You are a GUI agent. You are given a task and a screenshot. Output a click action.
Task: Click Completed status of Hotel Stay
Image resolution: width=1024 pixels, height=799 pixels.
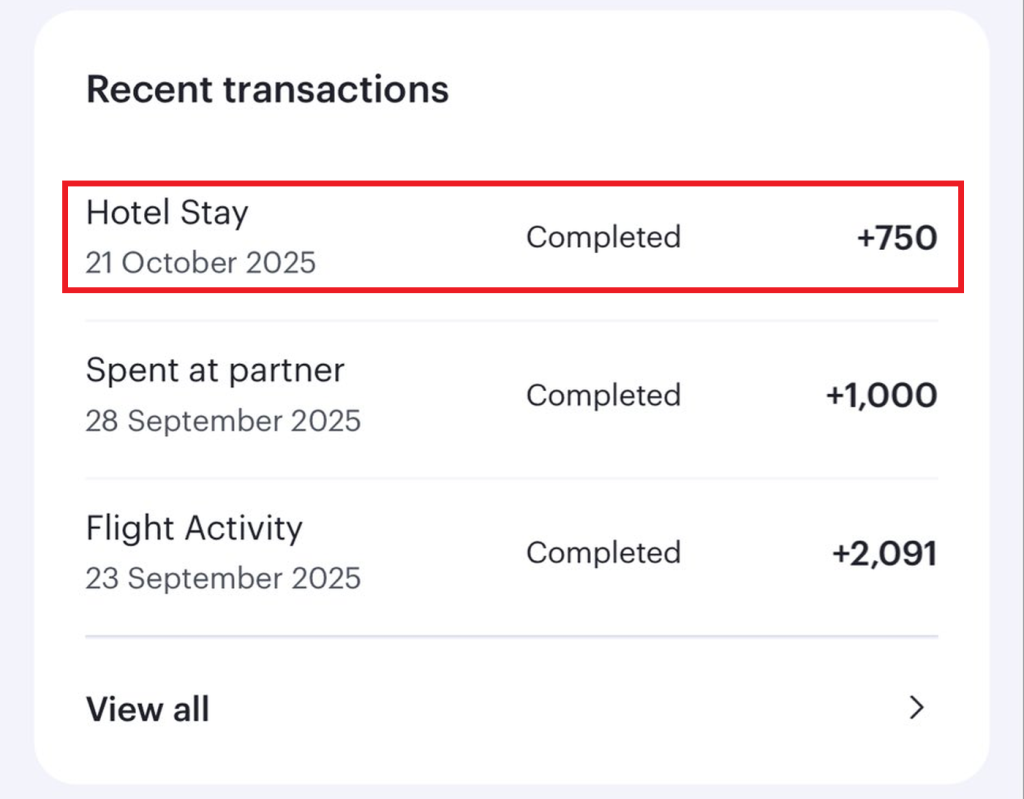pyautogui.click(x=603, y=237)
